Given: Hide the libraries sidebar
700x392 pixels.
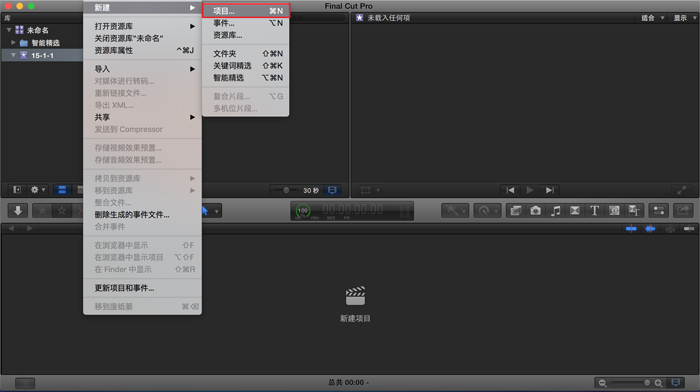Looking at the screenshot, I should [x=17, y=190].
